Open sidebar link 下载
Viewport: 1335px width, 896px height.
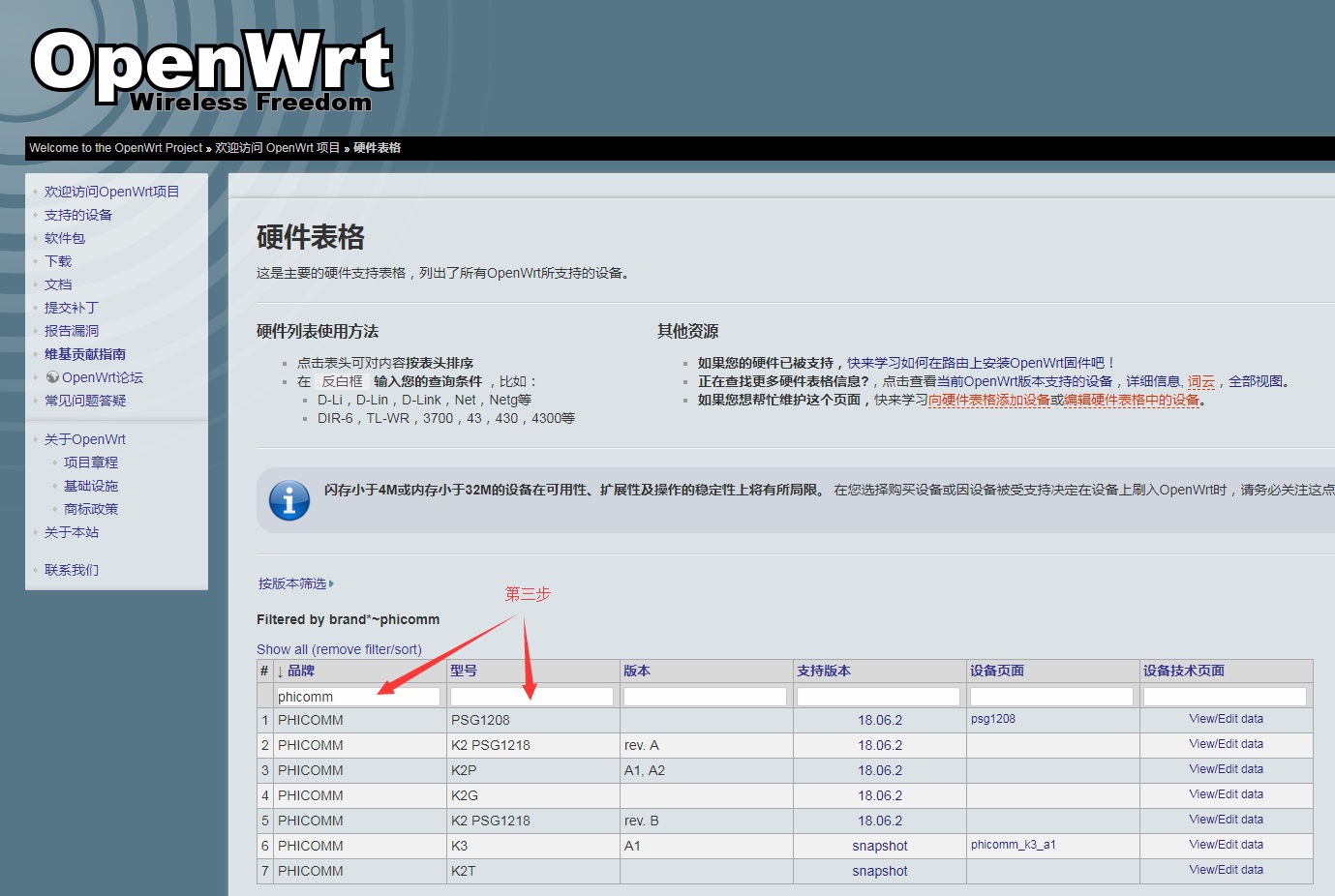(58, 261)
